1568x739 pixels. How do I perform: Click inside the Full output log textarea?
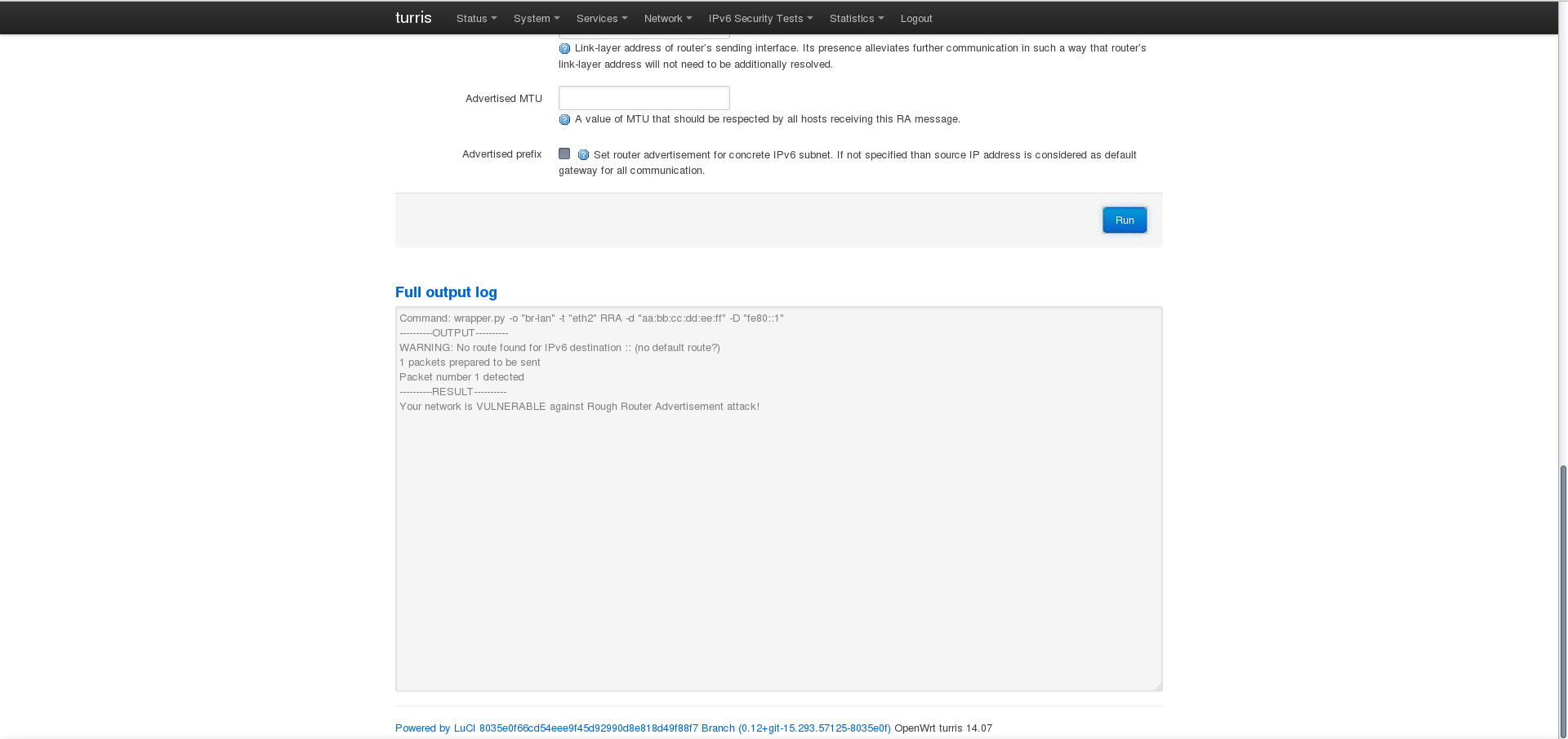click(778, 531)
